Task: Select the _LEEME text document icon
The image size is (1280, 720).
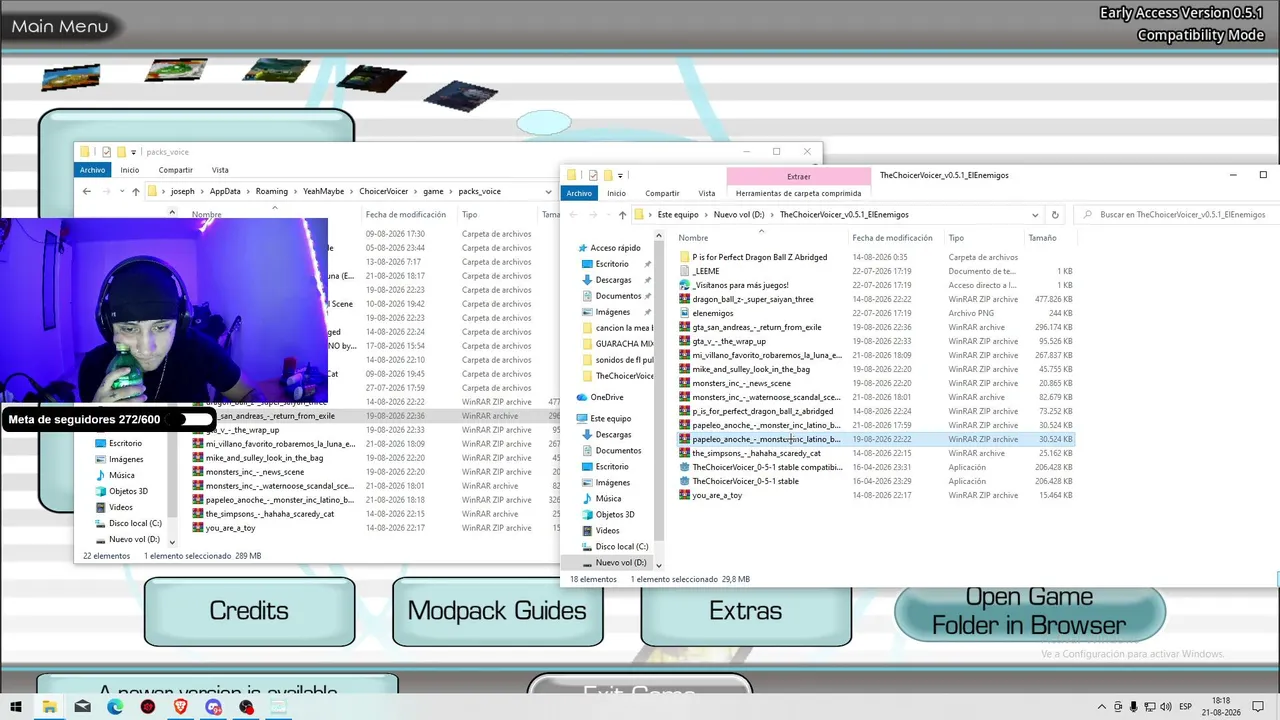Action: pyautogui.click(x=684, y=271)
